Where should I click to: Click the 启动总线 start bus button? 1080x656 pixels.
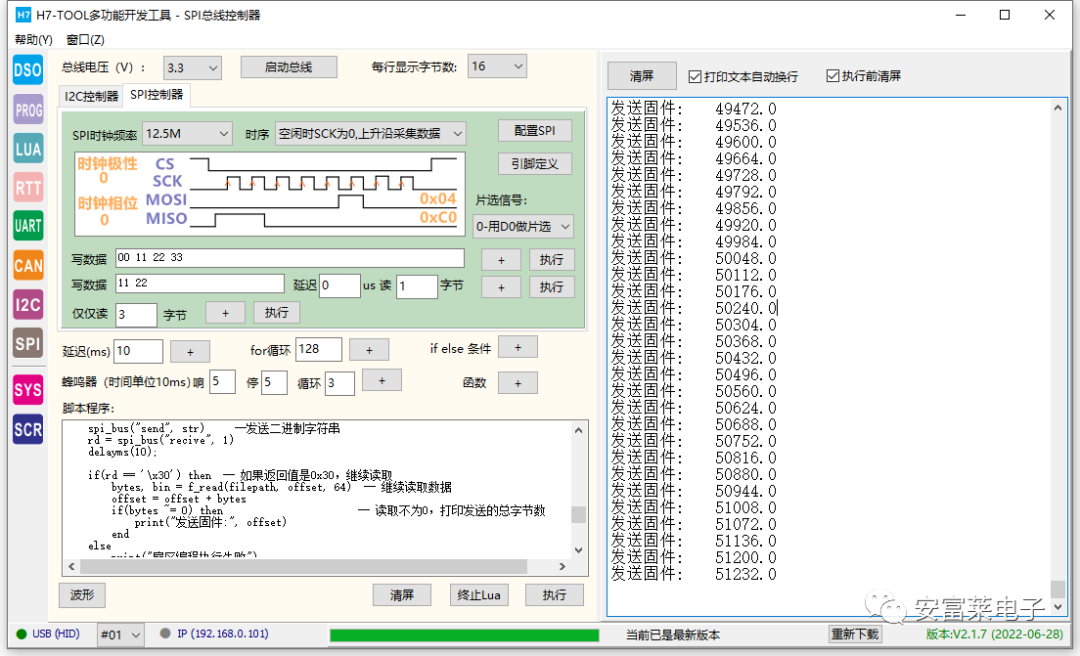tap(289, 67)
